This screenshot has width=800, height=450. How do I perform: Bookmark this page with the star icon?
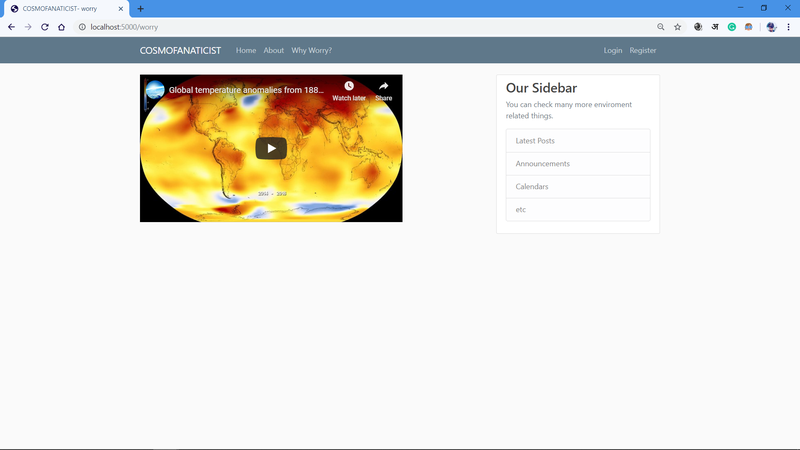click(x=677, y=27)
